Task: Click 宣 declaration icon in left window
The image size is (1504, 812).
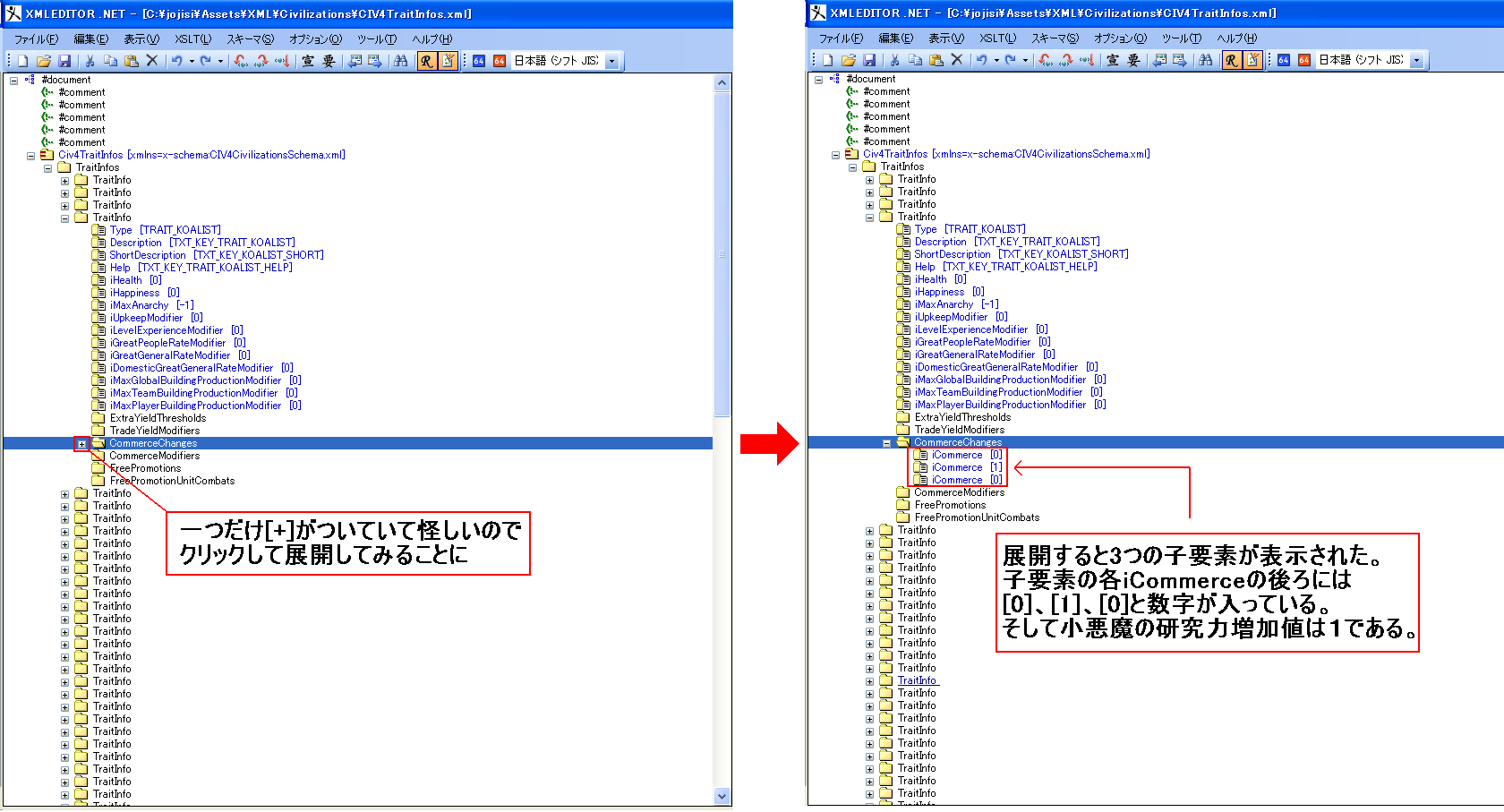Action: tap(308, 61)
